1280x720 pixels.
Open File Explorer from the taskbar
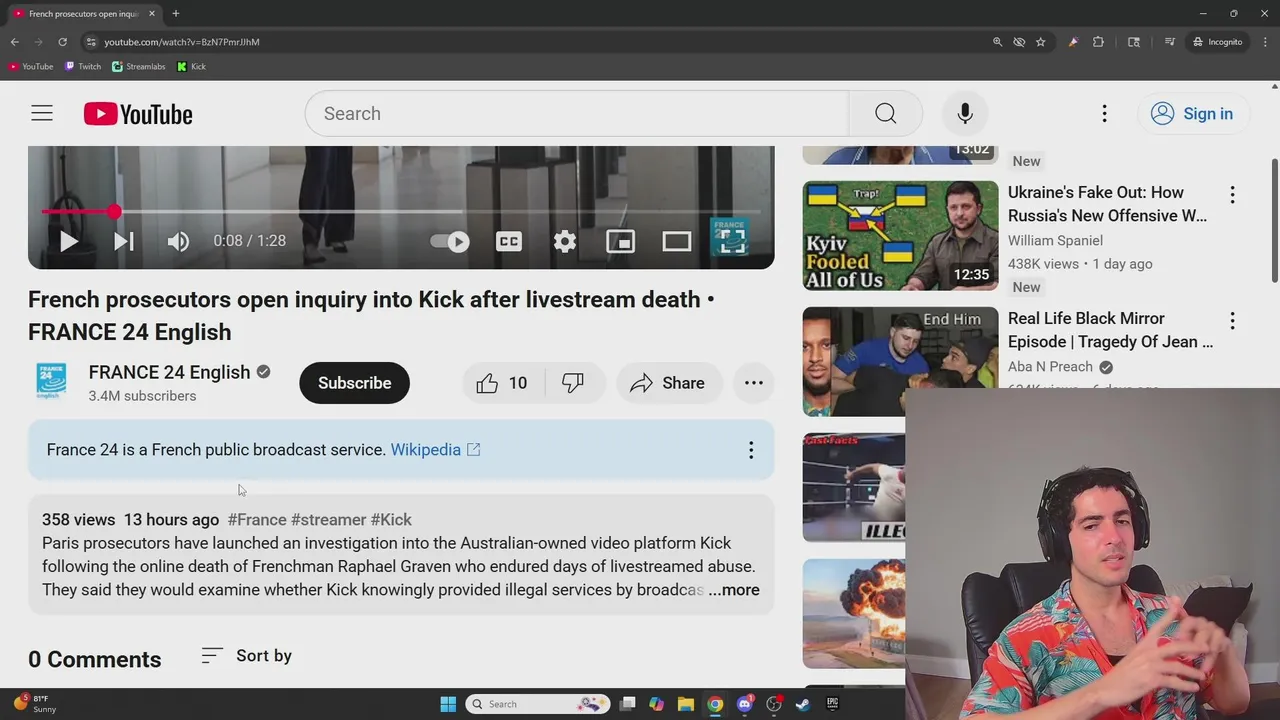686,704
